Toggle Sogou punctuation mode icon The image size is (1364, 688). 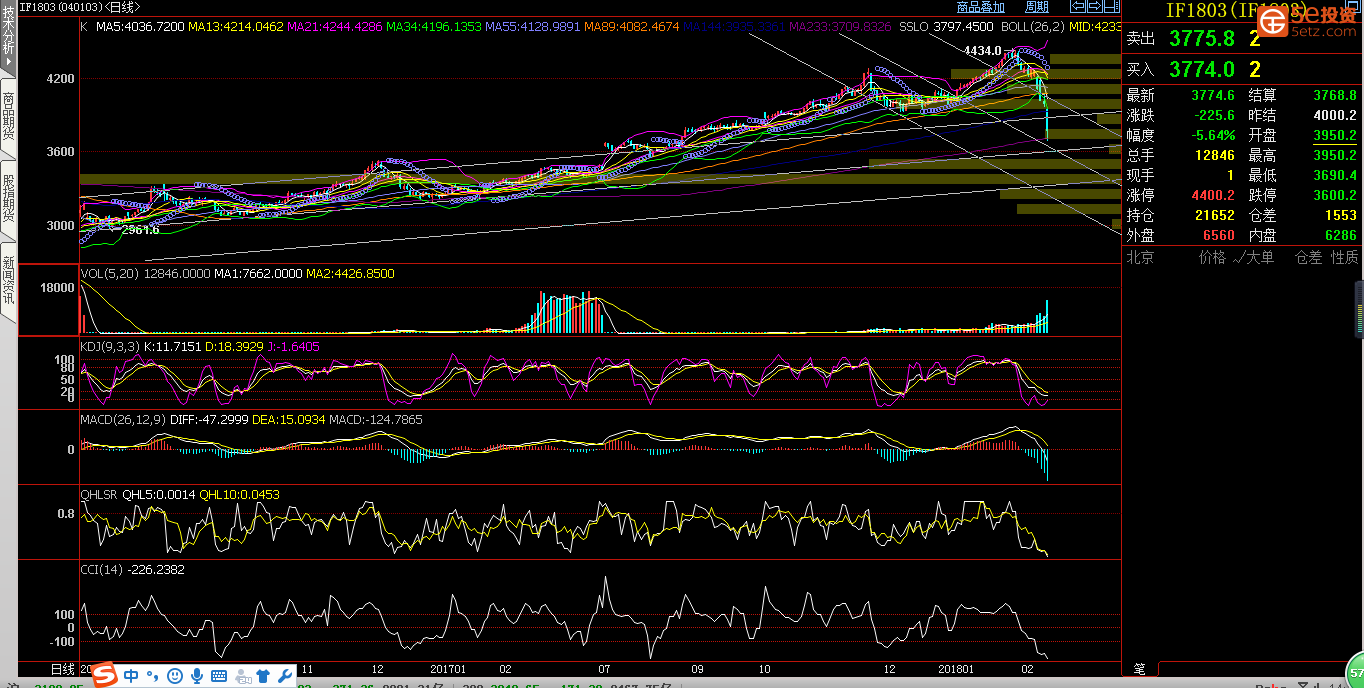tap(153, 676)
